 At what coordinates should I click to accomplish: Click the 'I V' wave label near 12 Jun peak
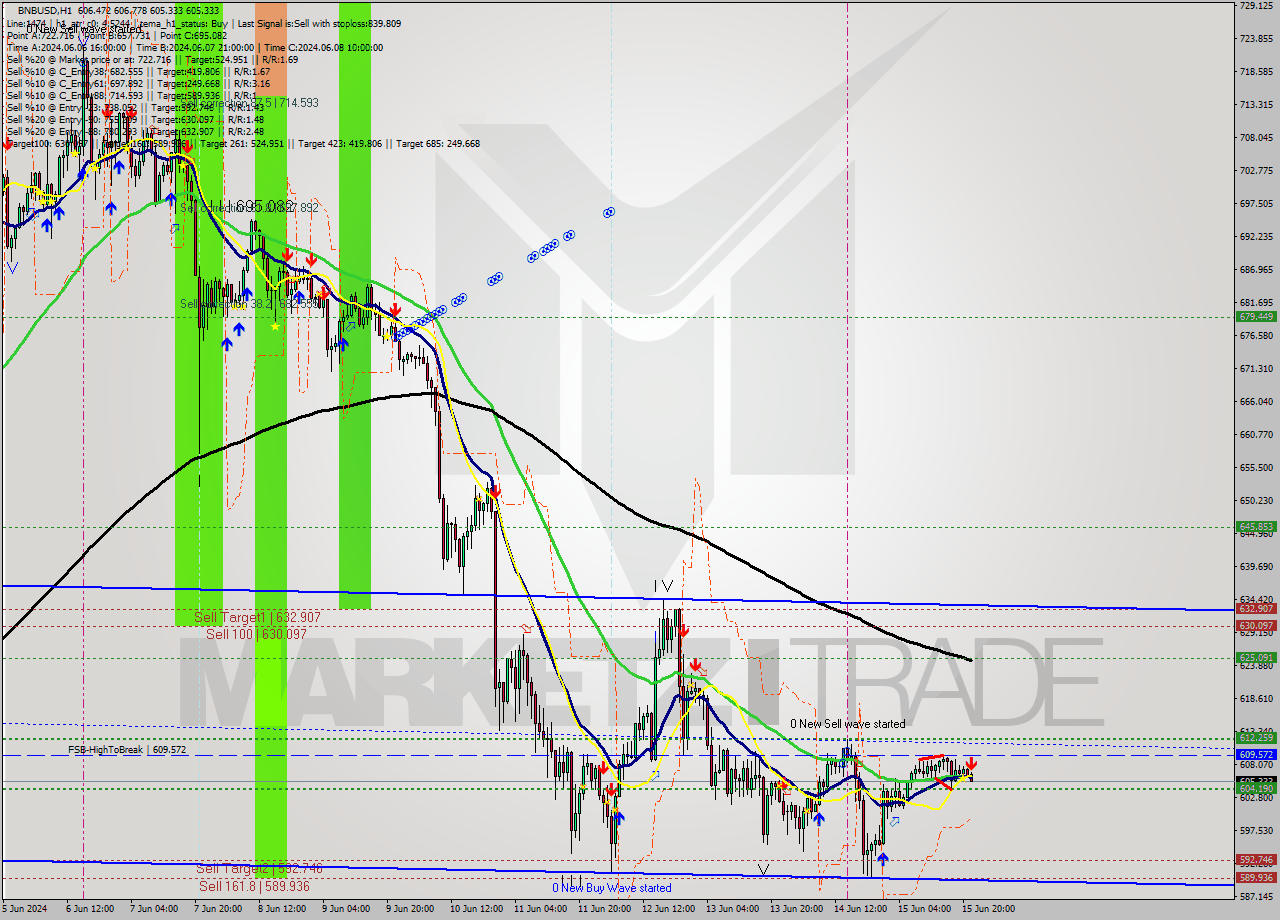point(663,586)
